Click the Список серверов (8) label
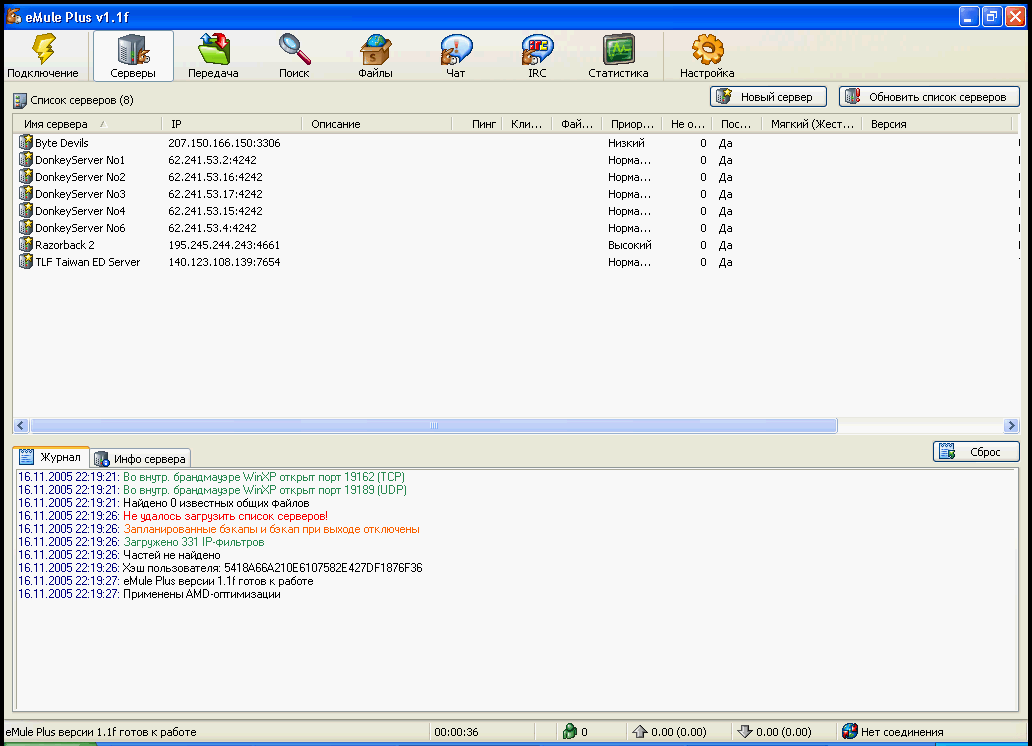The image size is (1032, 746). point(82,100)
